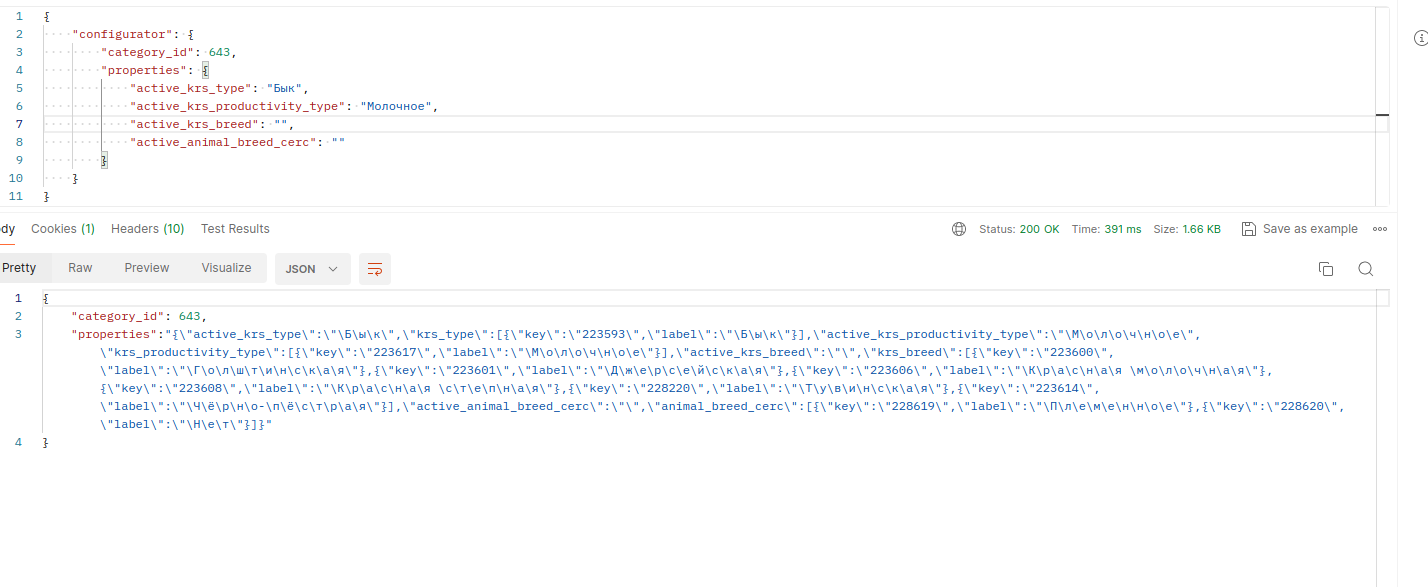Screen dimensions: 1428x587
Task: Open search in response body
Action: pos(1365,269)
